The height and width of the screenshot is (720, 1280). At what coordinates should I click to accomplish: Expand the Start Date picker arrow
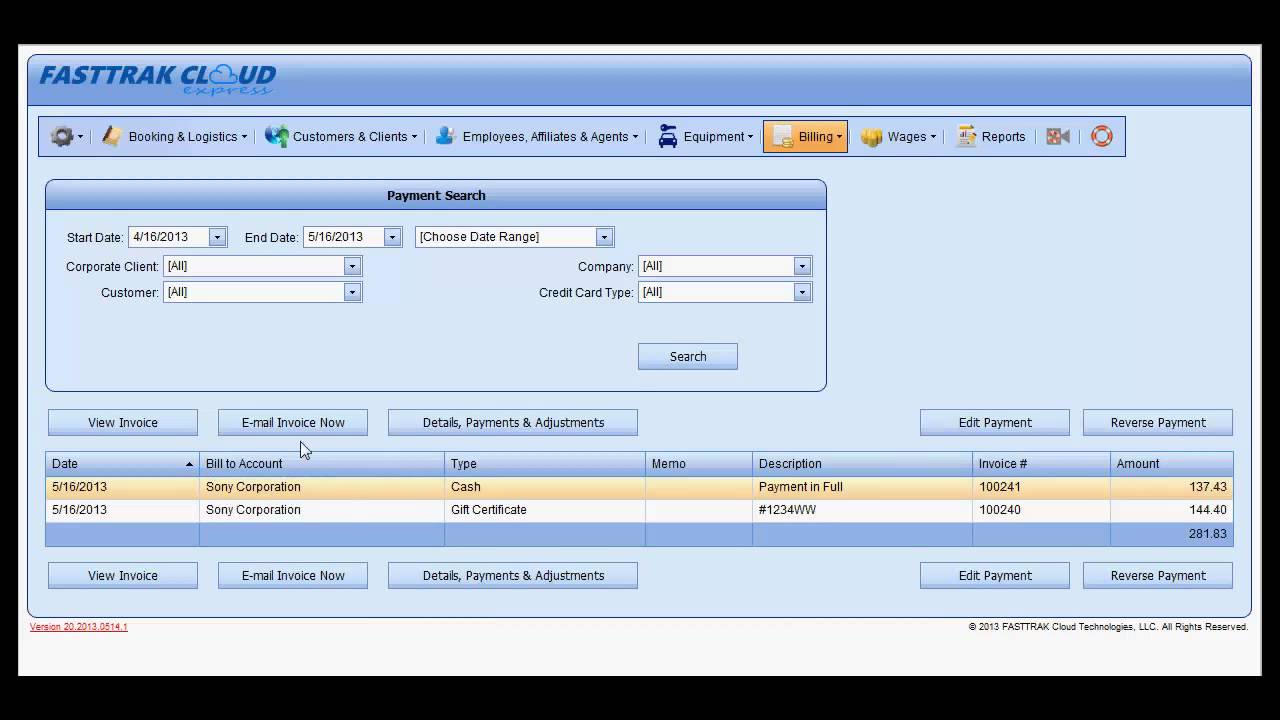[217, 237]
